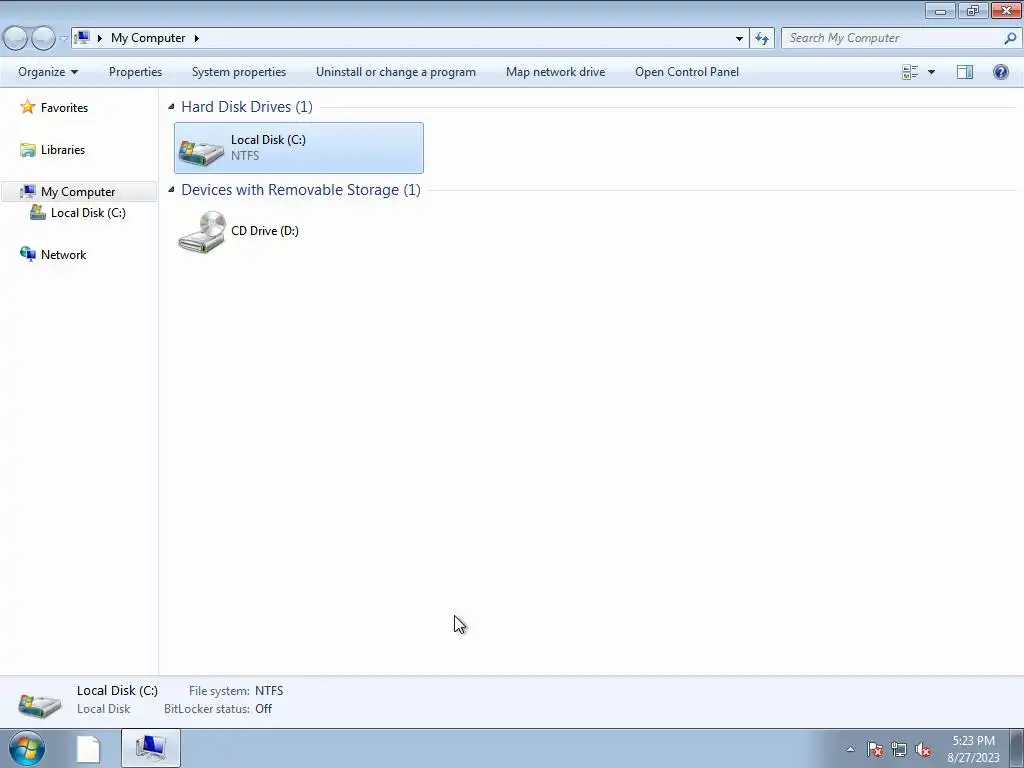The width and height of the screenshot is (1024, 768).
Task: Click the Local Disk (C:) sidebar icon
Action: (38, 212)
